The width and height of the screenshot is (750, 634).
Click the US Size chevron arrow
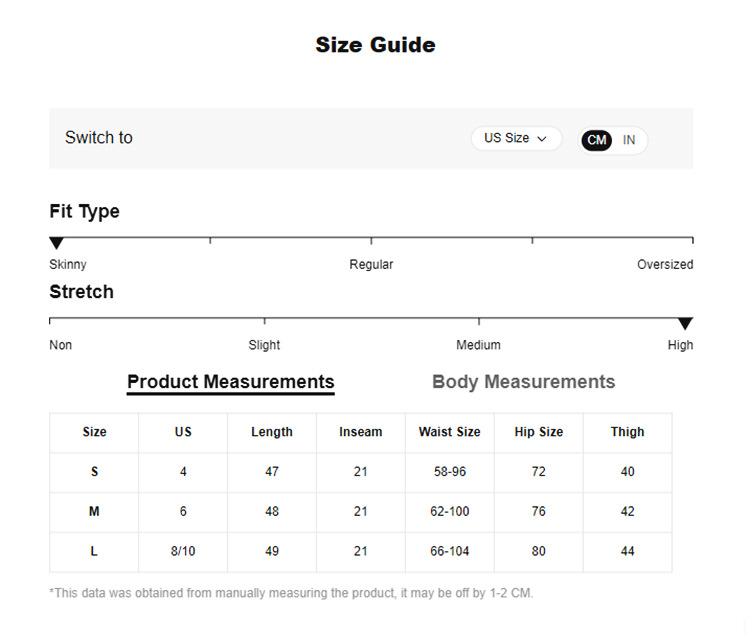click(542, 139)
